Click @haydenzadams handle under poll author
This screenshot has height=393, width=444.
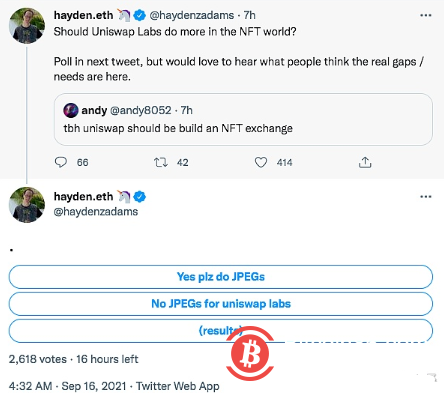click(96, 212)
